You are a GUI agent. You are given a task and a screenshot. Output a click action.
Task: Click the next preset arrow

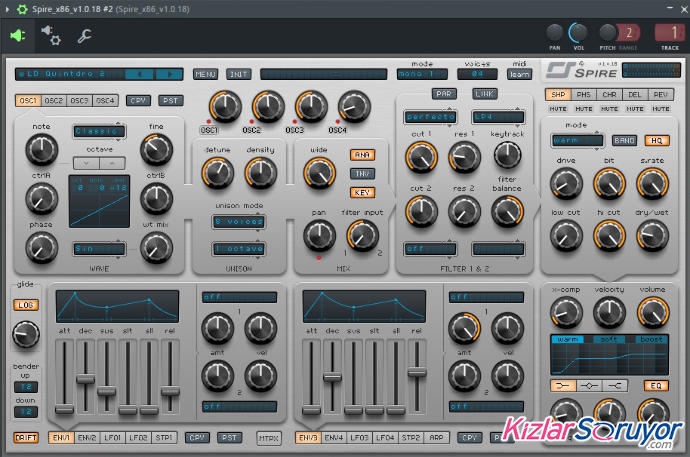tap(169, 74)
